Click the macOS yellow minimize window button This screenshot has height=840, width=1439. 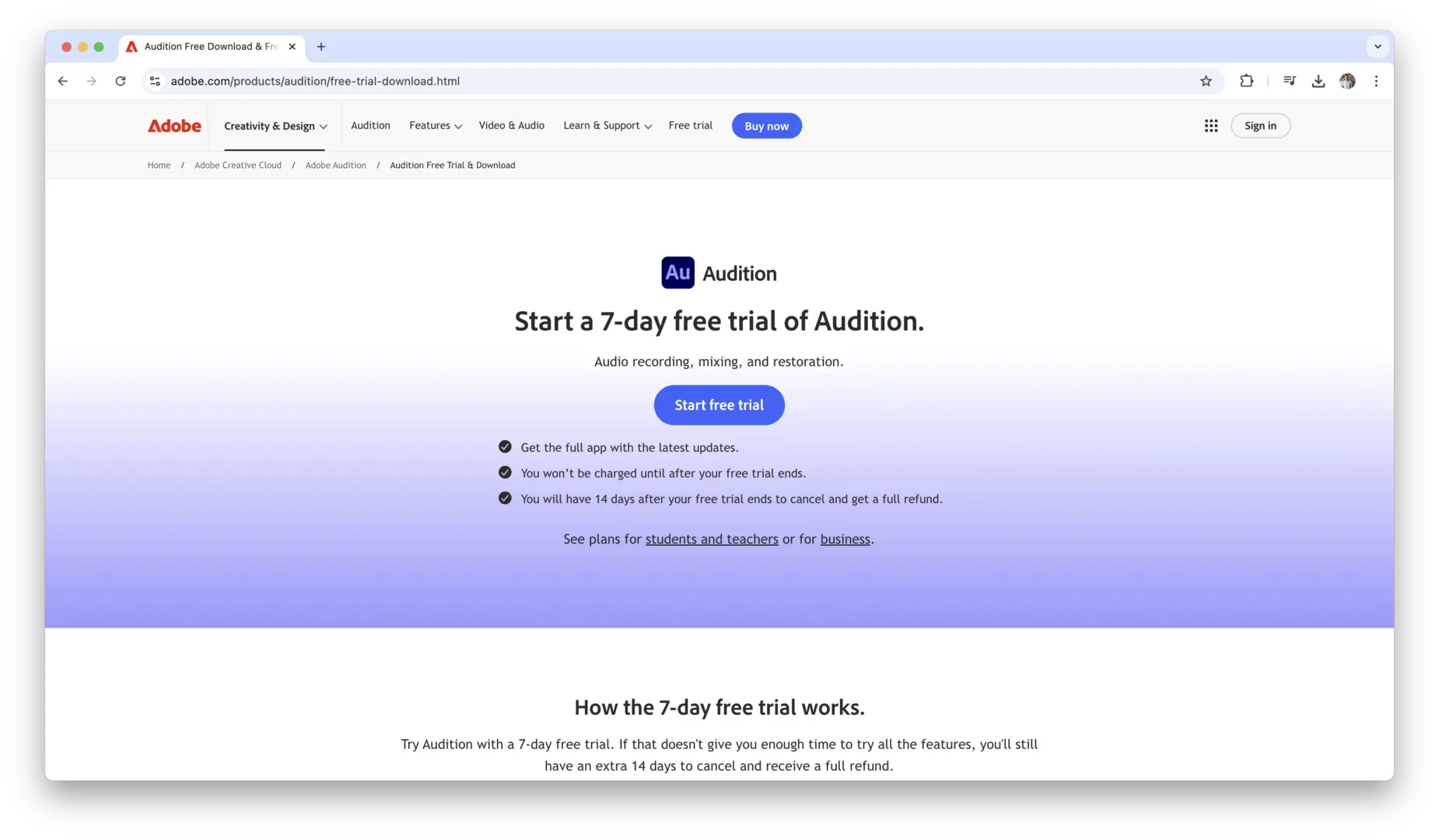click(82, 47)
